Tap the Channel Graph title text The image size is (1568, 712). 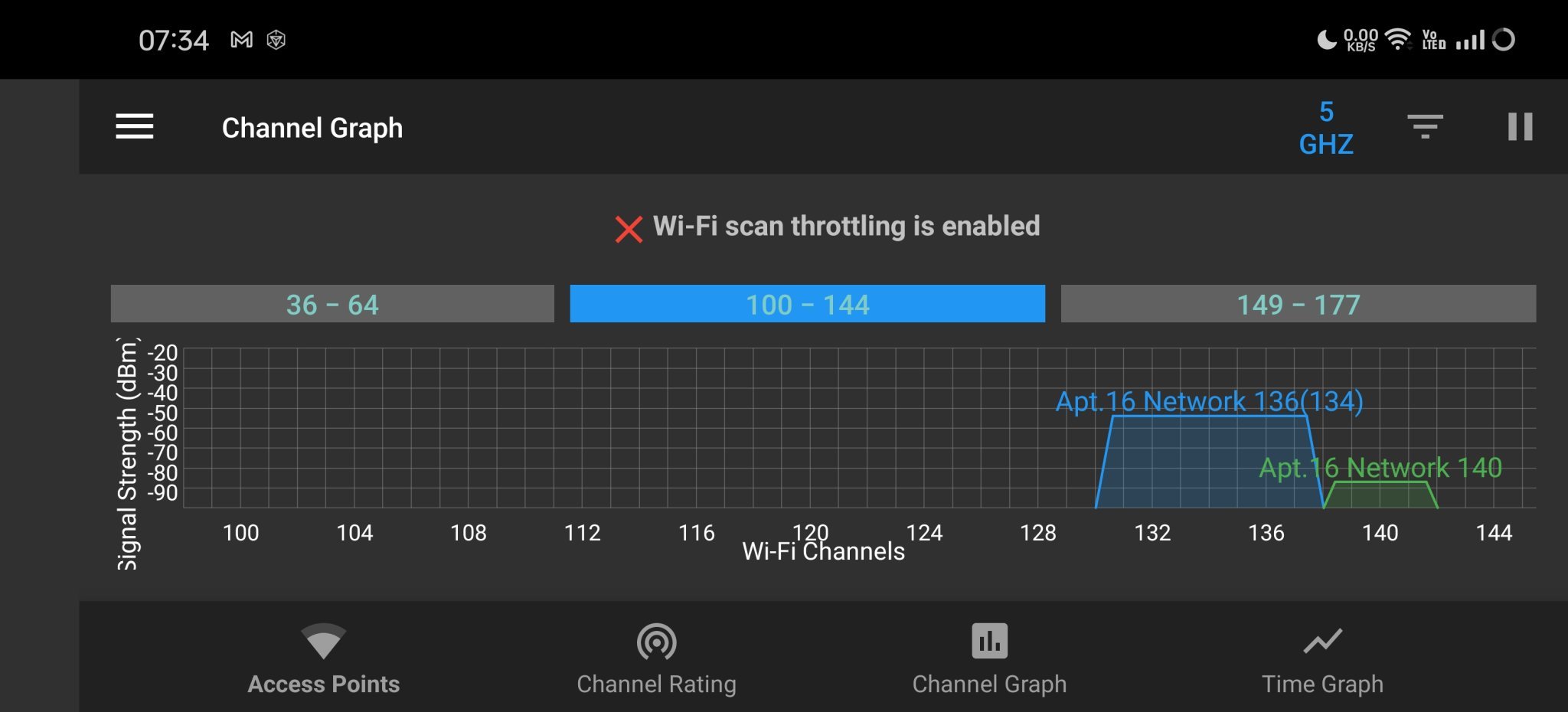[x=312, y=128]
